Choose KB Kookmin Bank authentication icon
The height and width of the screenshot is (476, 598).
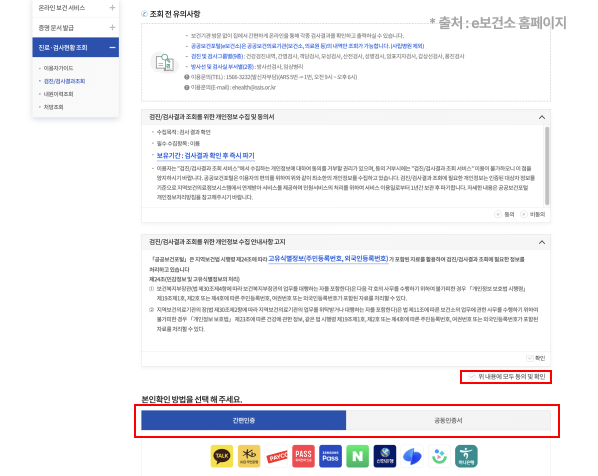tap(249, 456)
